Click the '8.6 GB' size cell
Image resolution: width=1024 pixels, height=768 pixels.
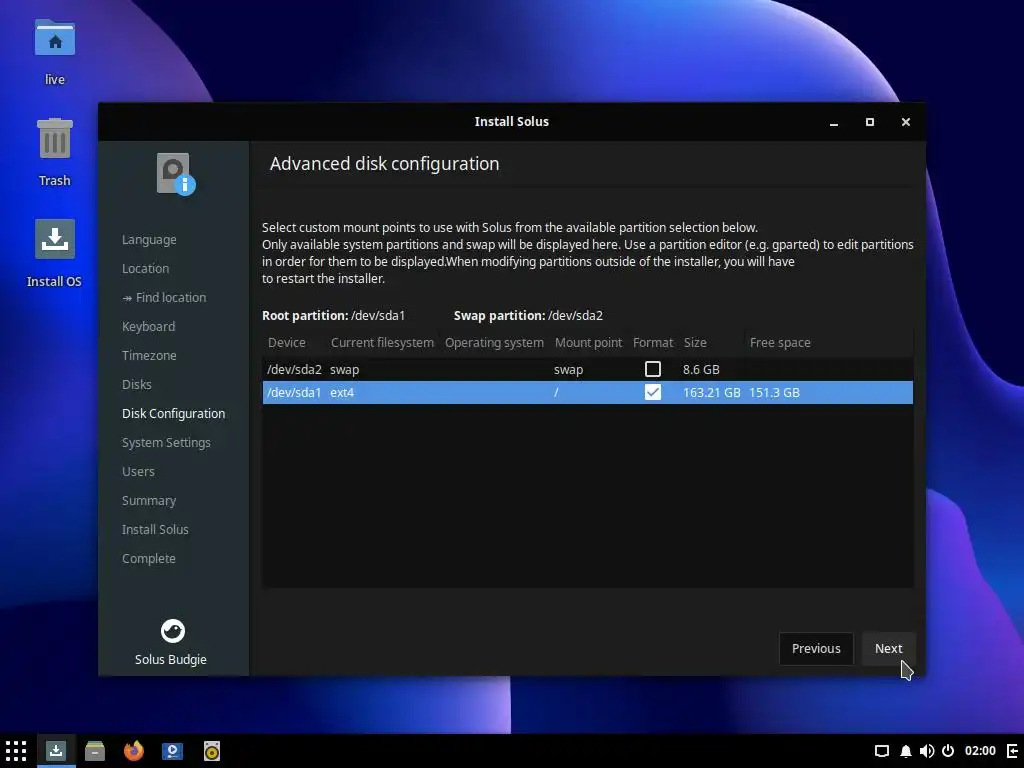pyautogui.click(x=701, y=369)
